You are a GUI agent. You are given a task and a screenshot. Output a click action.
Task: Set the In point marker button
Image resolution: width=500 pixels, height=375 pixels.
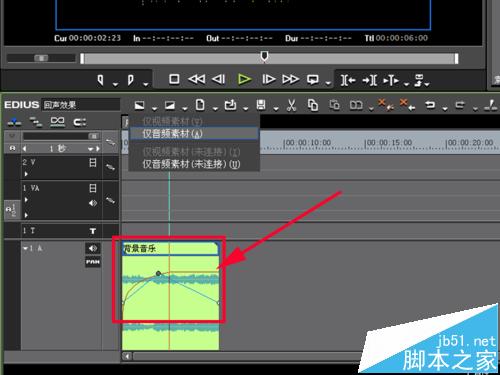100,80
